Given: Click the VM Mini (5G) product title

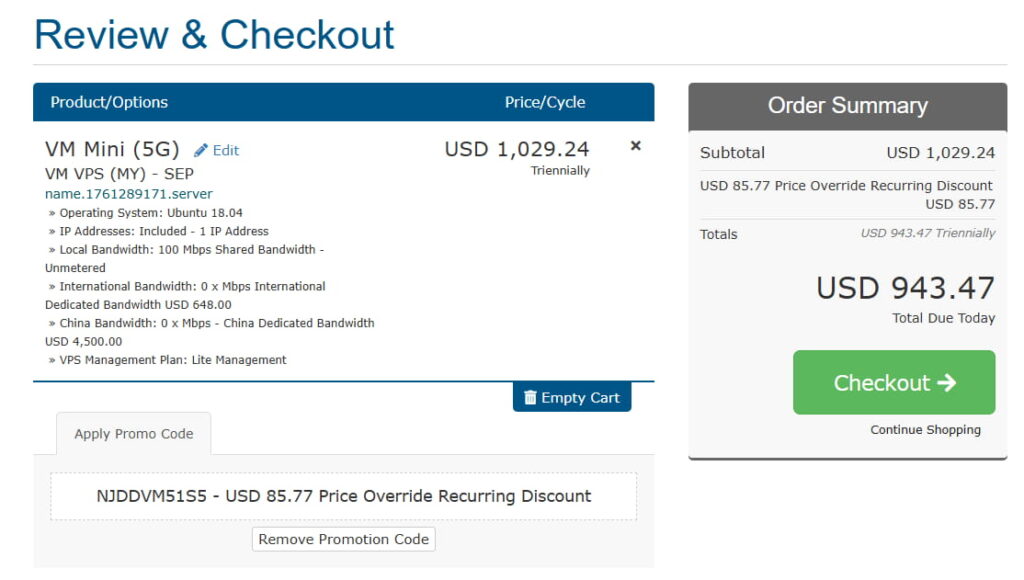Looking at the screenshot, I should [x=112, y=150].
